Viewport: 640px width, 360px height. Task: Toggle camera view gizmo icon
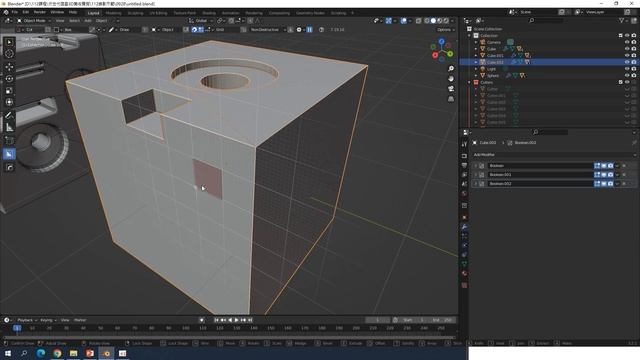(451, 89)
